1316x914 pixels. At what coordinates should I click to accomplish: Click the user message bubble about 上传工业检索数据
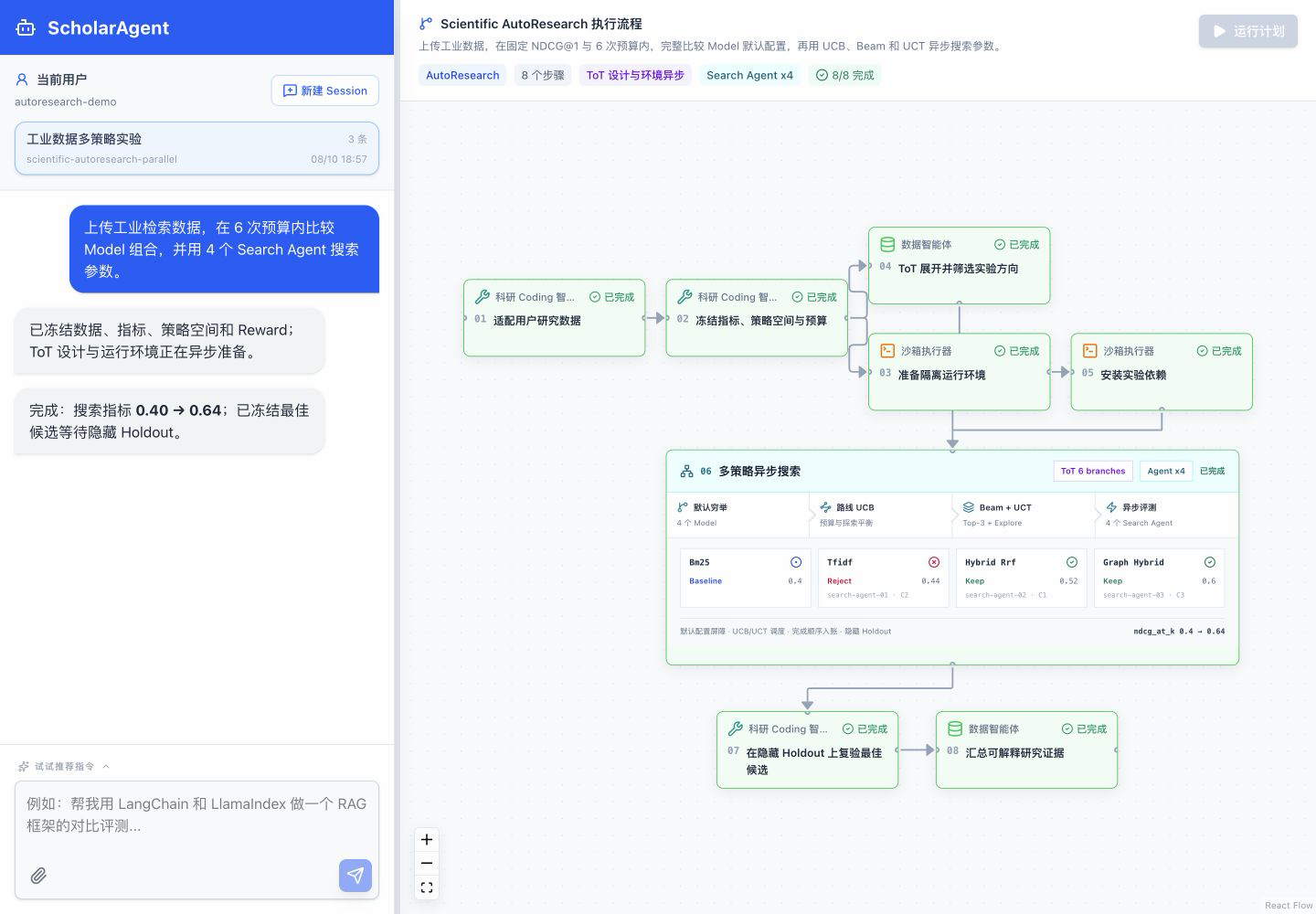click(224, 249)
